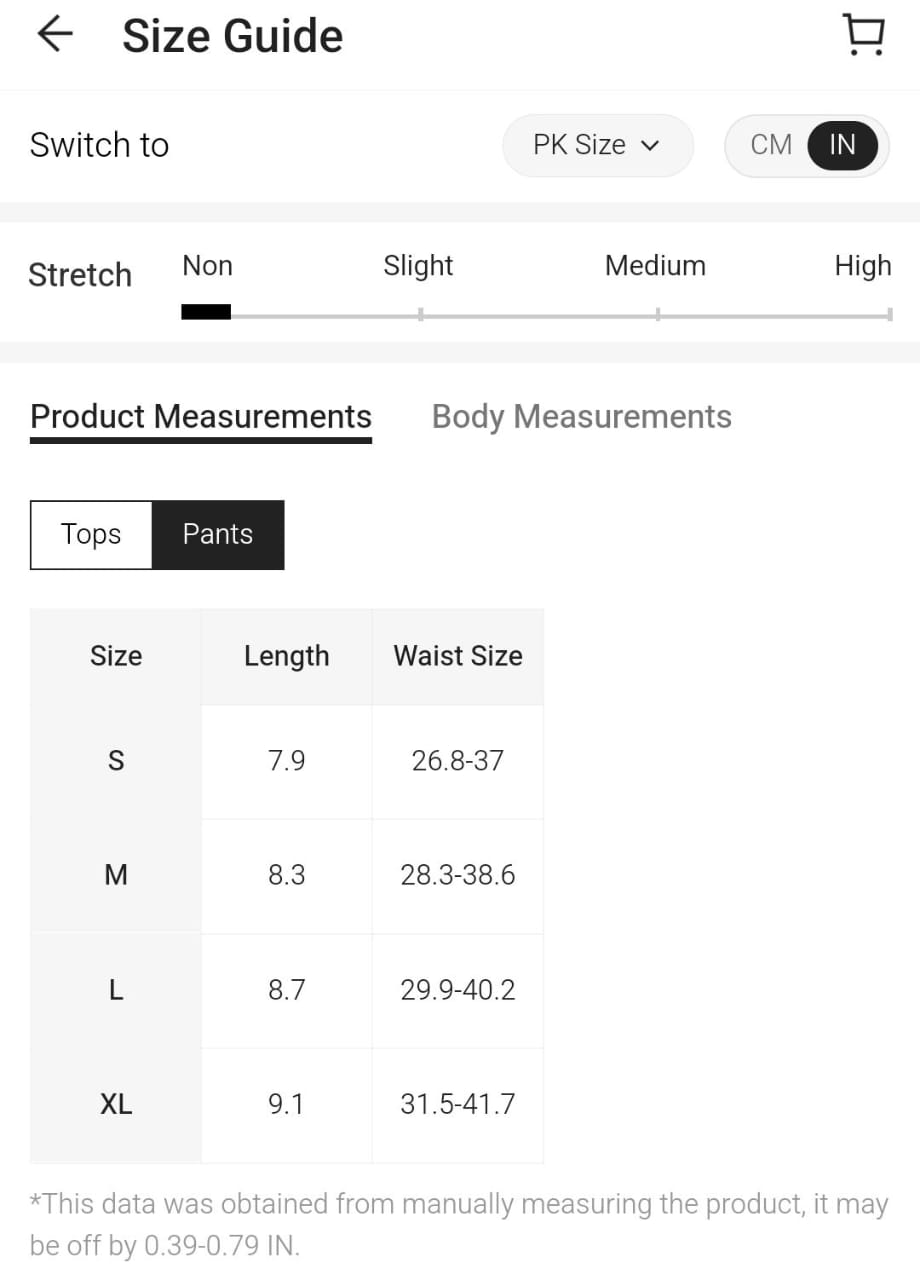The width and height of the screenshot is (920, 1280).
Task: Select size M row
Action: 116,876
